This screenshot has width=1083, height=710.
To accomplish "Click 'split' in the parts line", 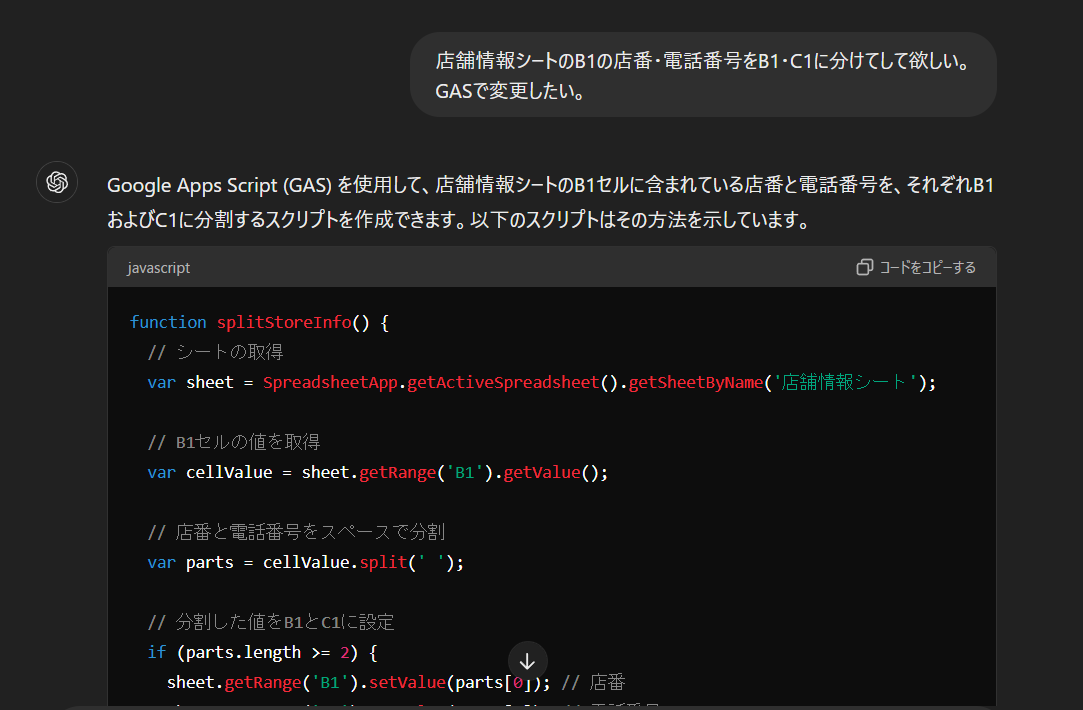I will (383, 562).
